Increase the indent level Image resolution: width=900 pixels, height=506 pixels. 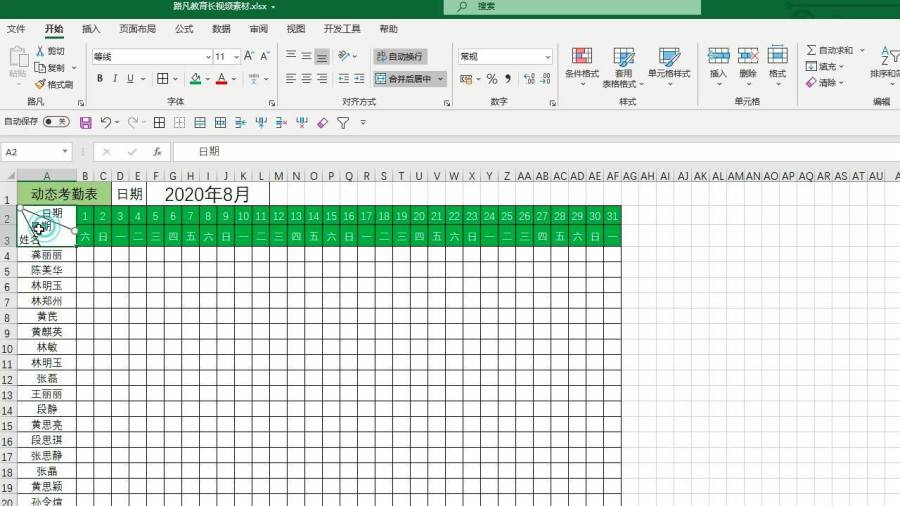(x=359, y=78)
